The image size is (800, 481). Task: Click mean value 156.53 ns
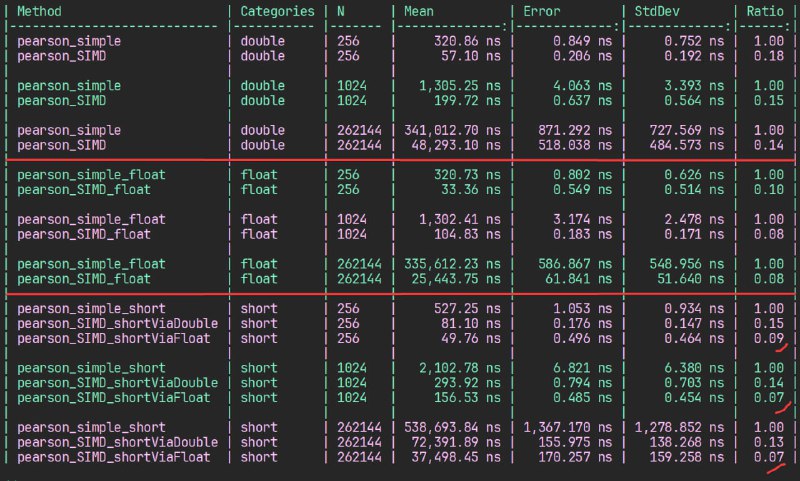pos(467,398)
